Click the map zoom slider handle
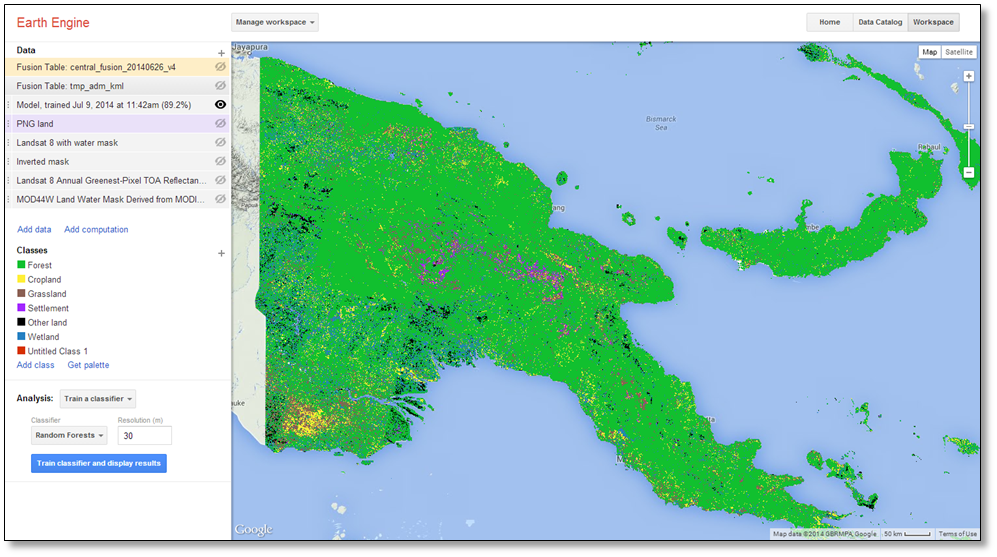The image size is (997, 557). [x=968, y=127]
